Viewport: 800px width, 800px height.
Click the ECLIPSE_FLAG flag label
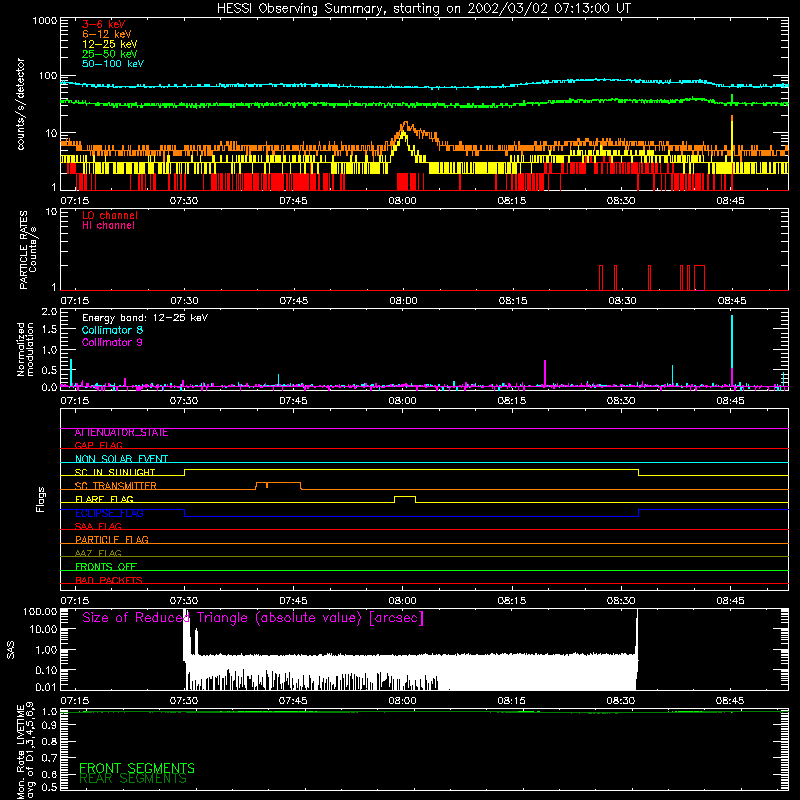[x=109, y=513]
